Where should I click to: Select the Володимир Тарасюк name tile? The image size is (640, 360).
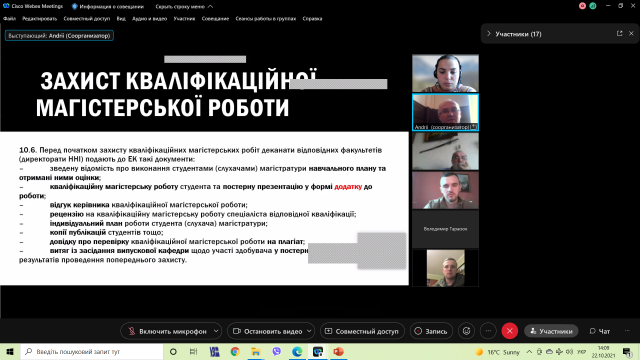pos(445,229)
